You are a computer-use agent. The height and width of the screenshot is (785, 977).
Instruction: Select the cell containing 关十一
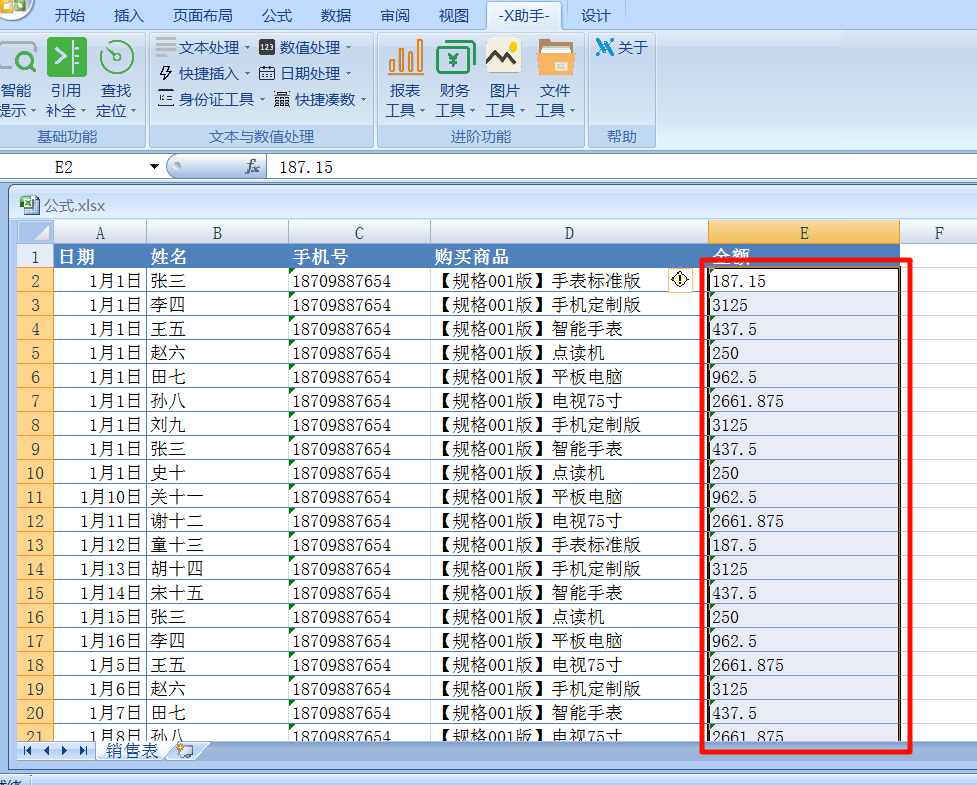coord(217,497)
